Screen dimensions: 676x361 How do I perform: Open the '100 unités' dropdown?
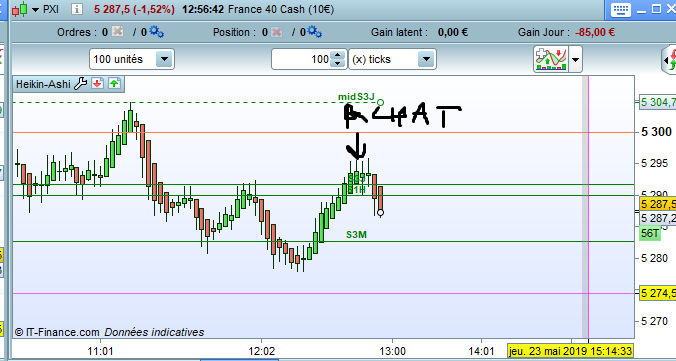[131, 59]
